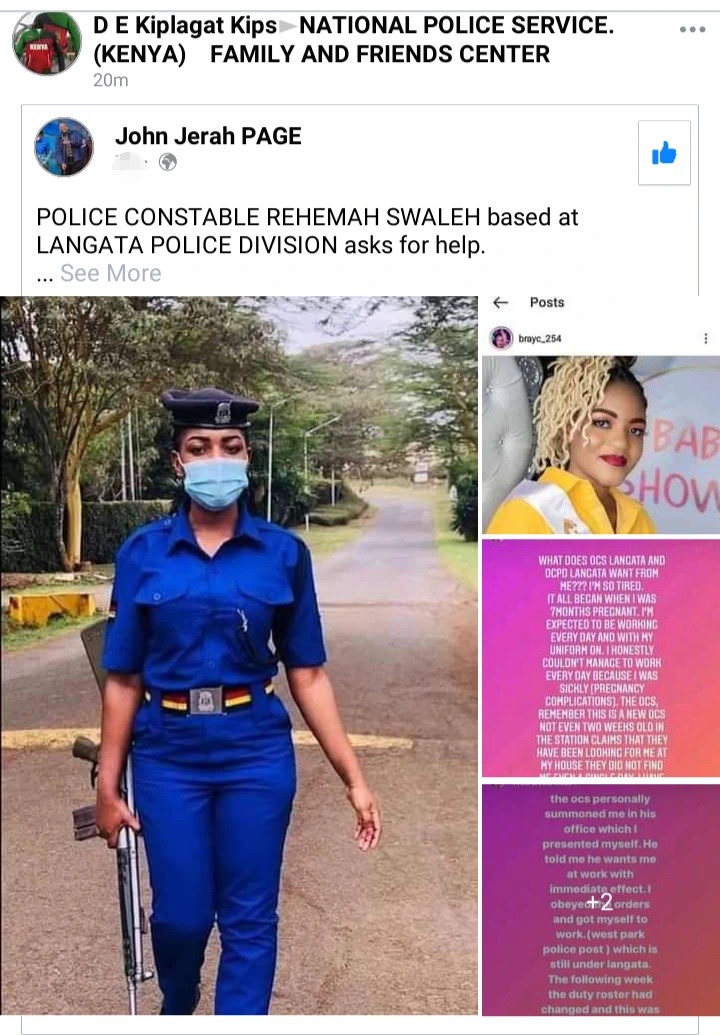Open brayc_254 post options vertical dots
720x1035 pixels.
click(x=705, y=338)
